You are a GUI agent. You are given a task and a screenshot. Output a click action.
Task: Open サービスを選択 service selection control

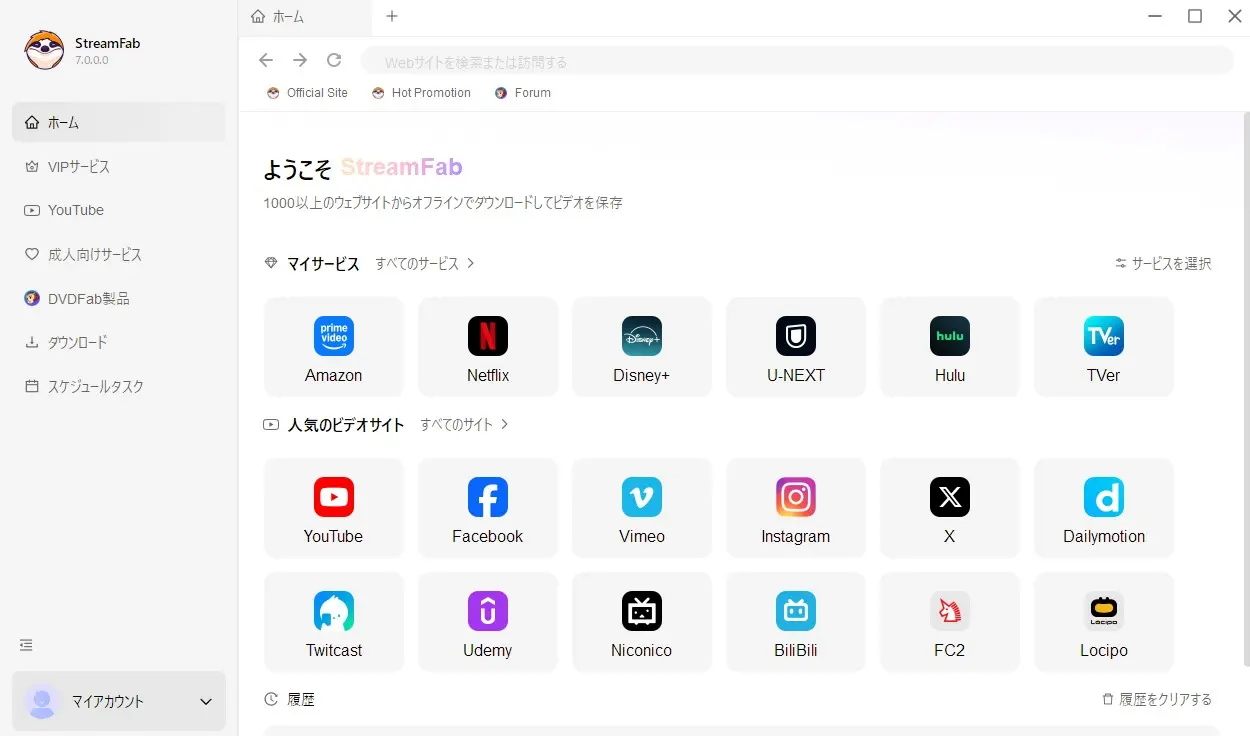(1163, 263)
